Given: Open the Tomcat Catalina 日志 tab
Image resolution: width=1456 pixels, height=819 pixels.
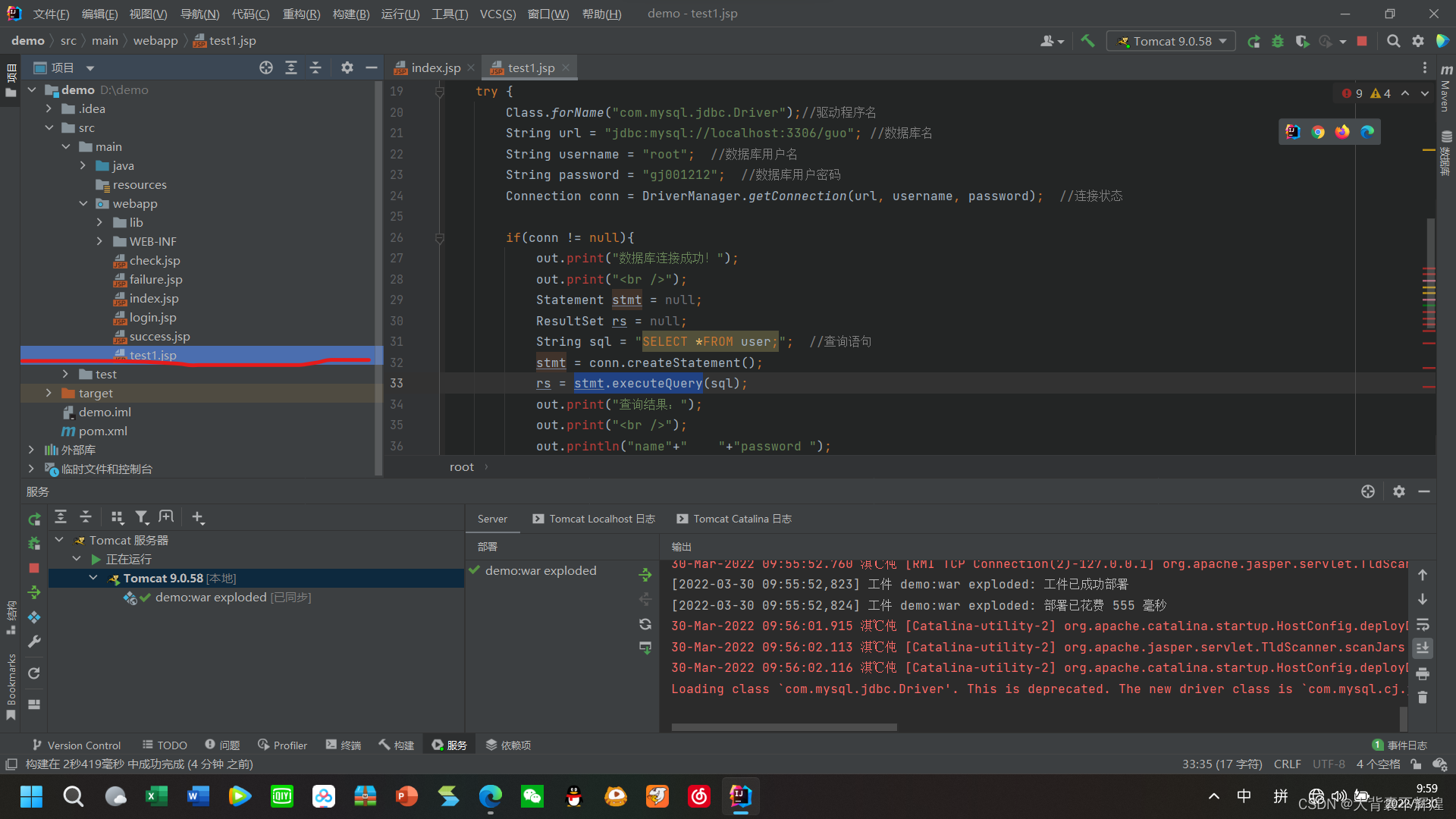Looking at the screenshot, I should pyautogui.click(x=734, y=519).
